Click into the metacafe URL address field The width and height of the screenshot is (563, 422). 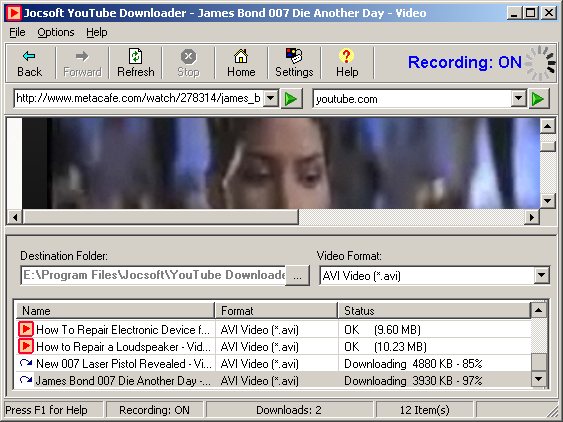(139, 98)
